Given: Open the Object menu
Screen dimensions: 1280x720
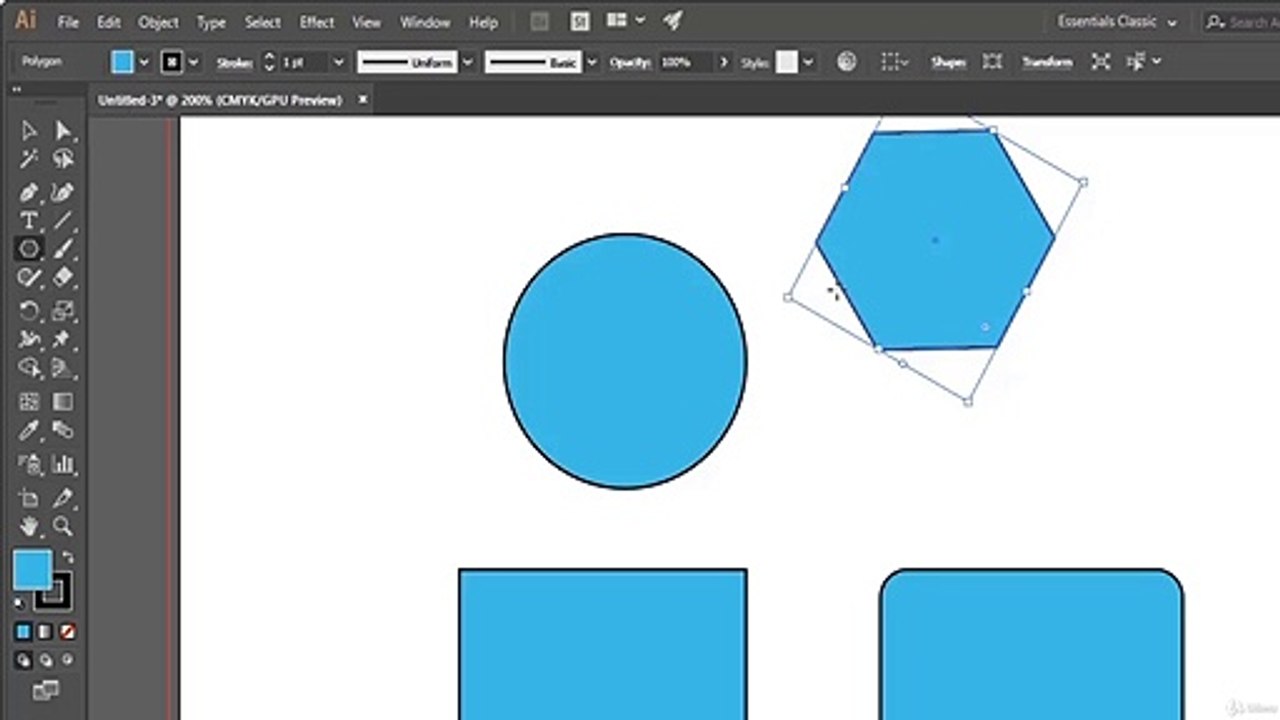Looking at the screenshot, I should (158, 22).
